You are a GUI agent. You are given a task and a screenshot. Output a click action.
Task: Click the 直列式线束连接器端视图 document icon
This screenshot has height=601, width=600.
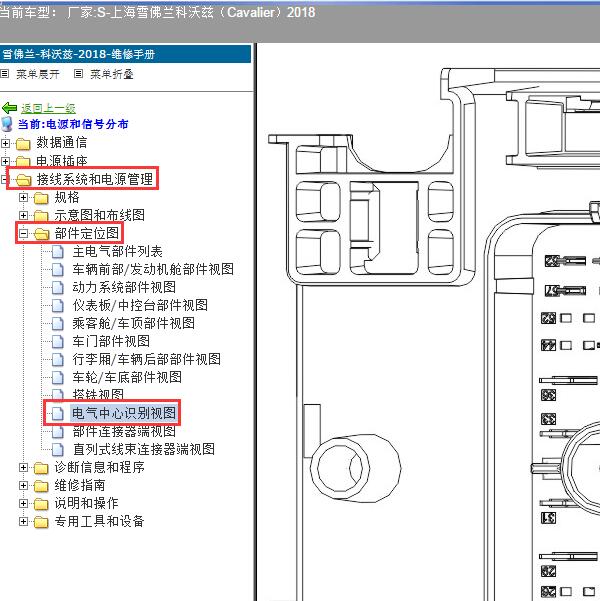pyautogui.click(x=58, y=449)
